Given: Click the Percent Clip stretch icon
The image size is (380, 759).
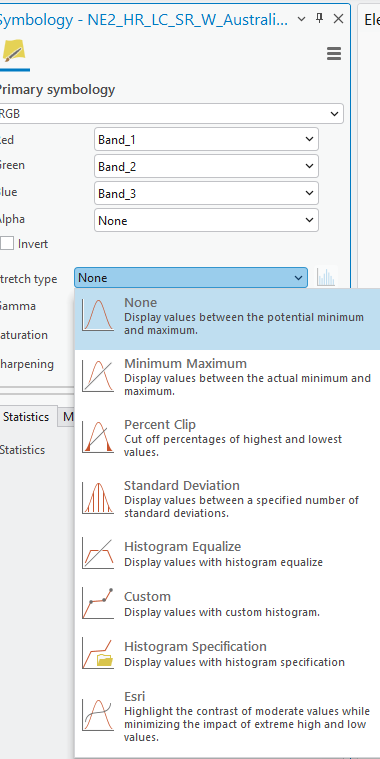Looking at the screenshot, I should click(x=98, y=437).
